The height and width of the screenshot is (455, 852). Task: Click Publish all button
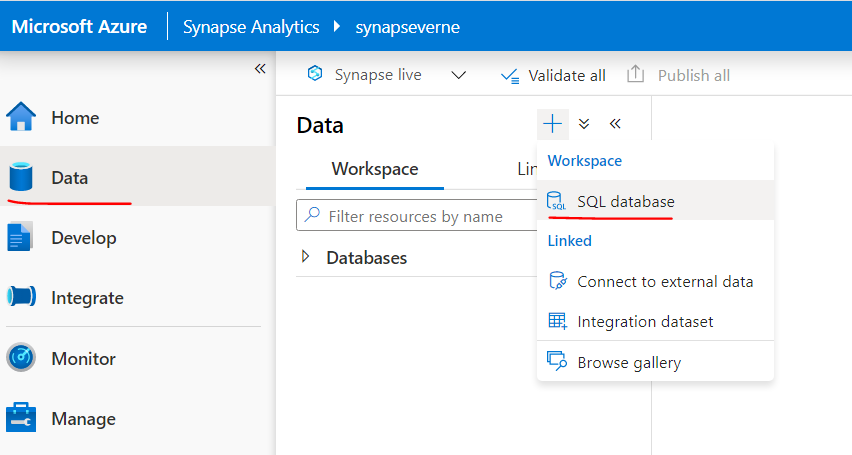click(678, 75)
